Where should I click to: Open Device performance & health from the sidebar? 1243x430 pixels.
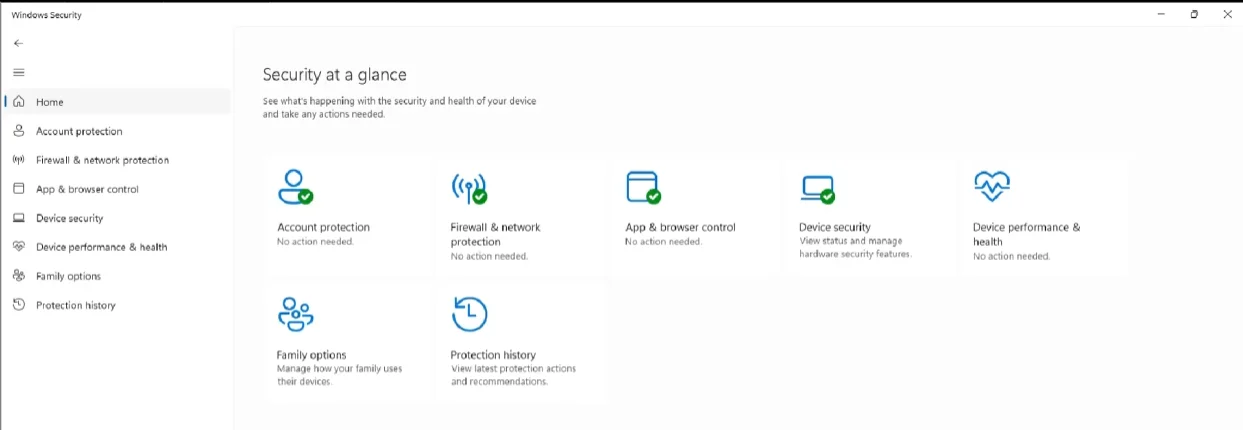pos(117,247)
